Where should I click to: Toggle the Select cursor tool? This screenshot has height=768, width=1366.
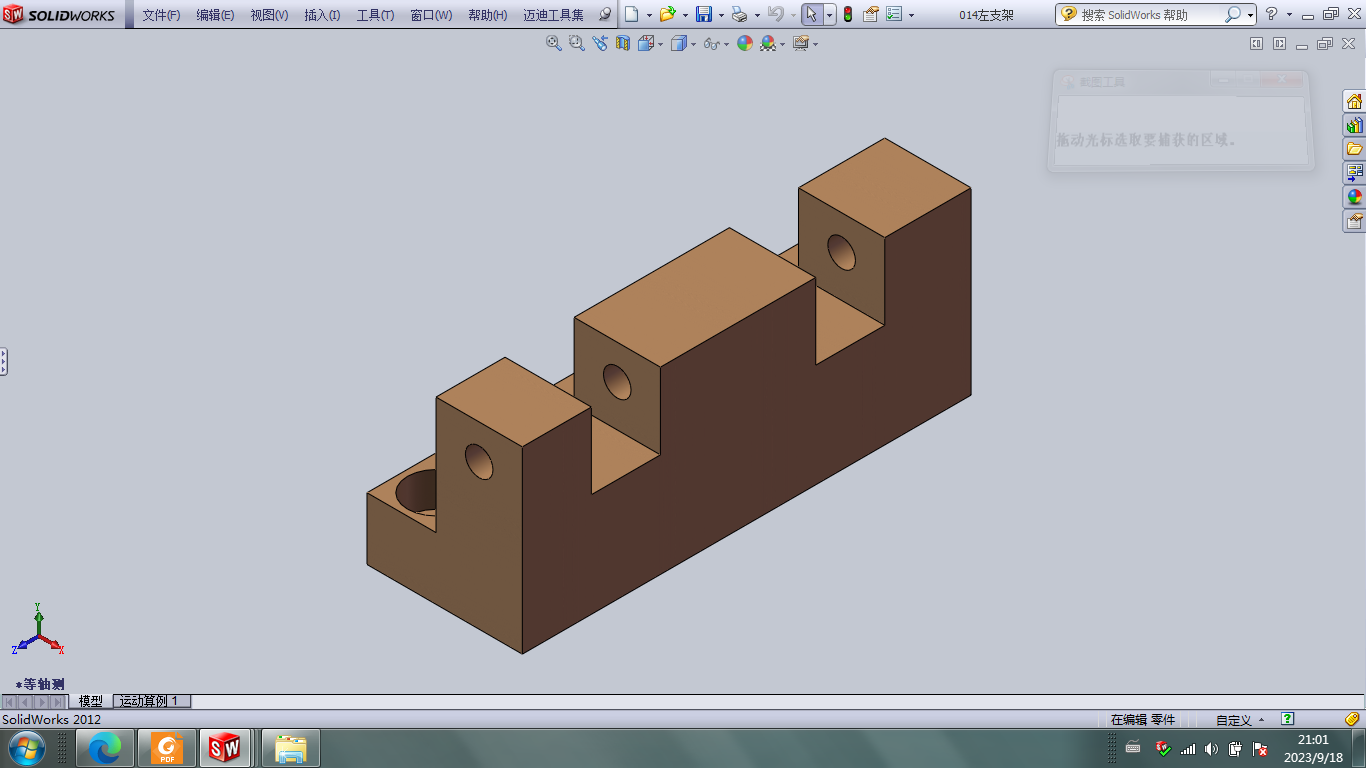click(x=812, y=14)
